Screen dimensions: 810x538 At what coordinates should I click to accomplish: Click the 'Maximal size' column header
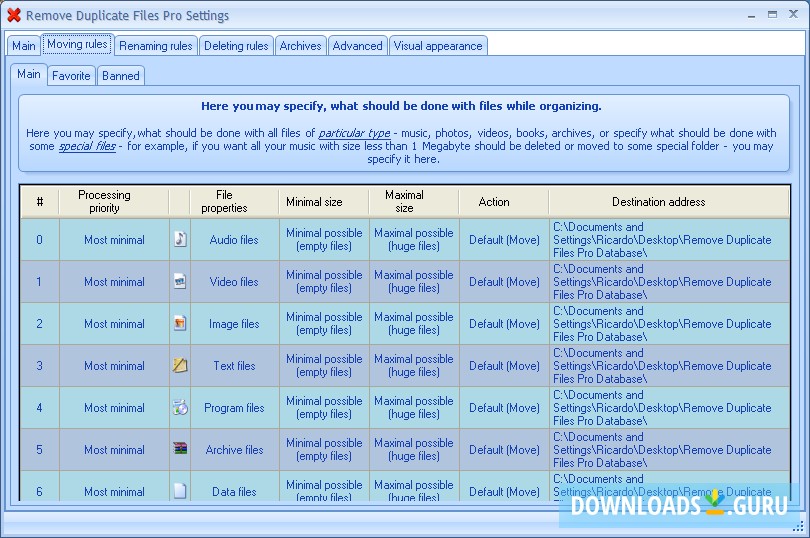point(414,202)
